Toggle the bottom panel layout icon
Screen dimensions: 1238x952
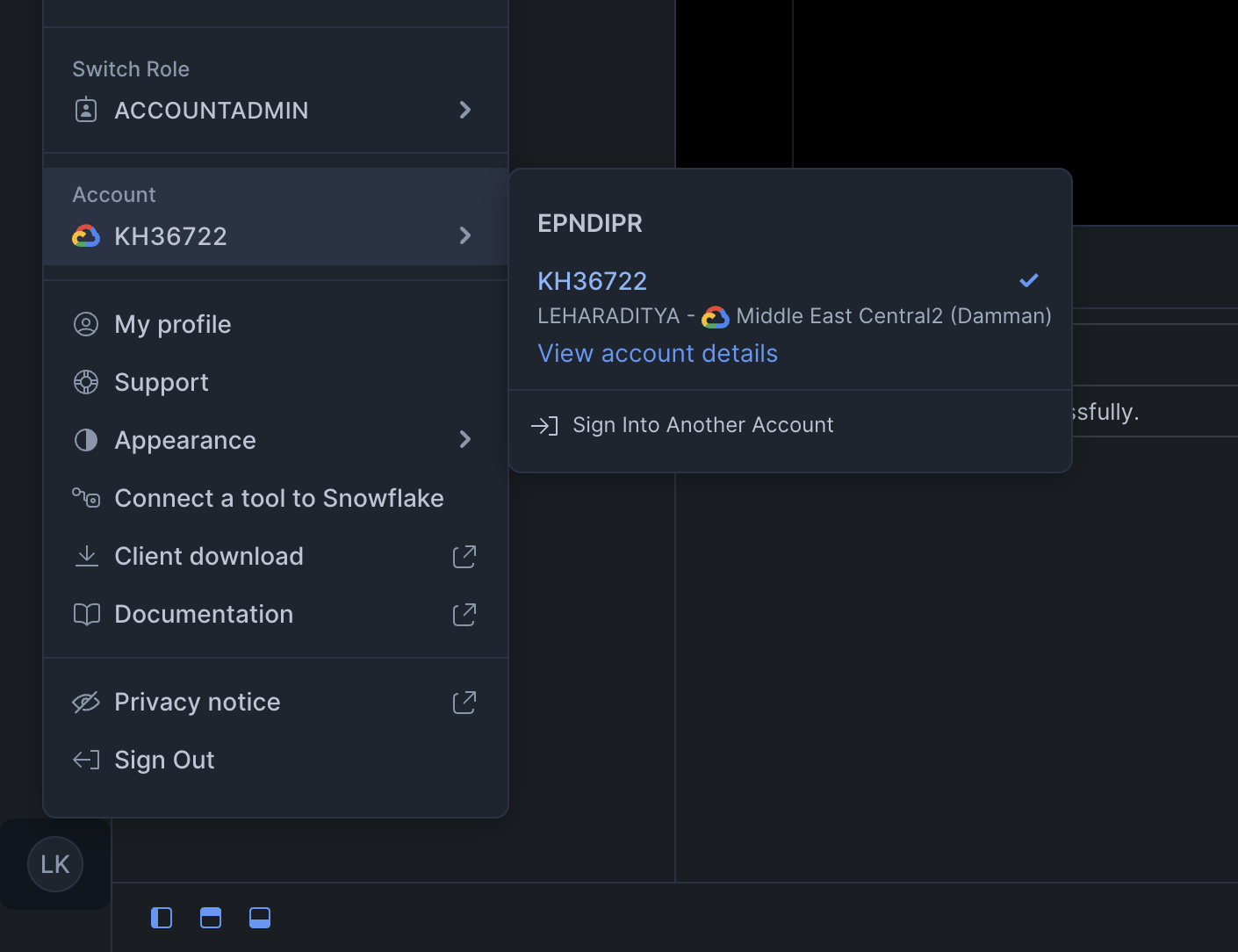(260, 918)
